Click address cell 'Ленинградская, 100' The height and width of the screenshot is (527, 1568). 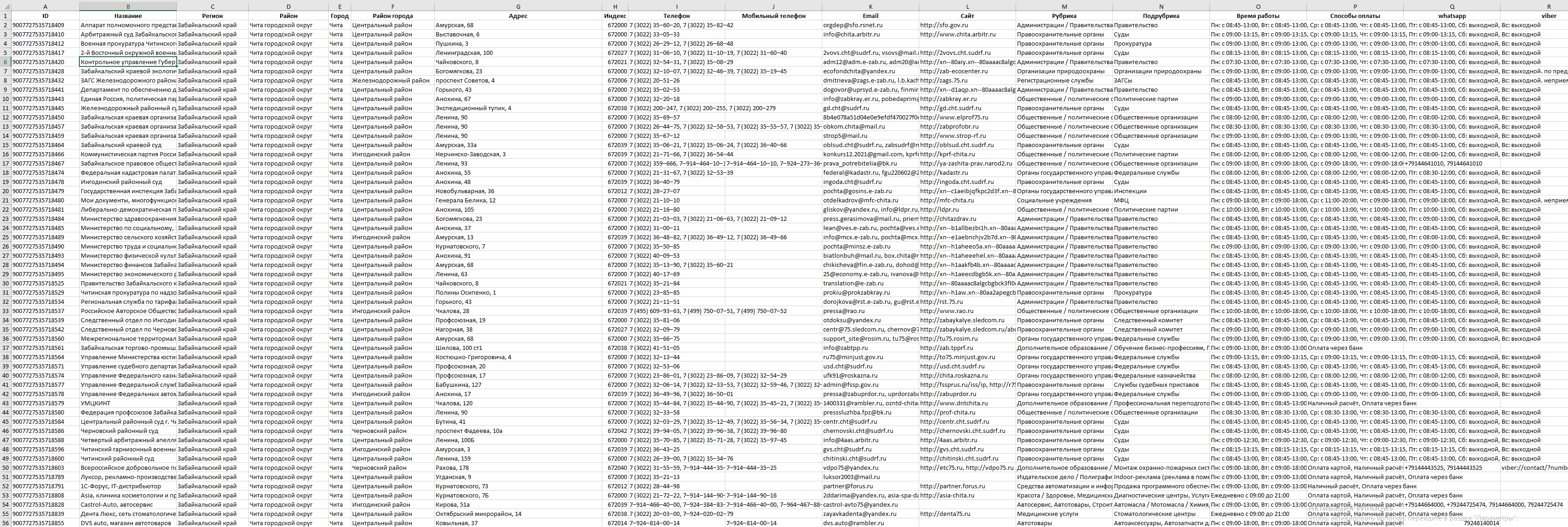point(518,53)
